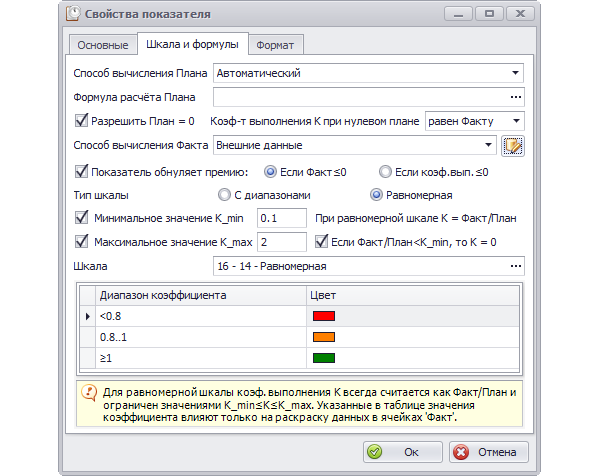This screenshot has width=600, height=476.
Task: Confirm with the Ок button
Action: click(x=403, y=452)
